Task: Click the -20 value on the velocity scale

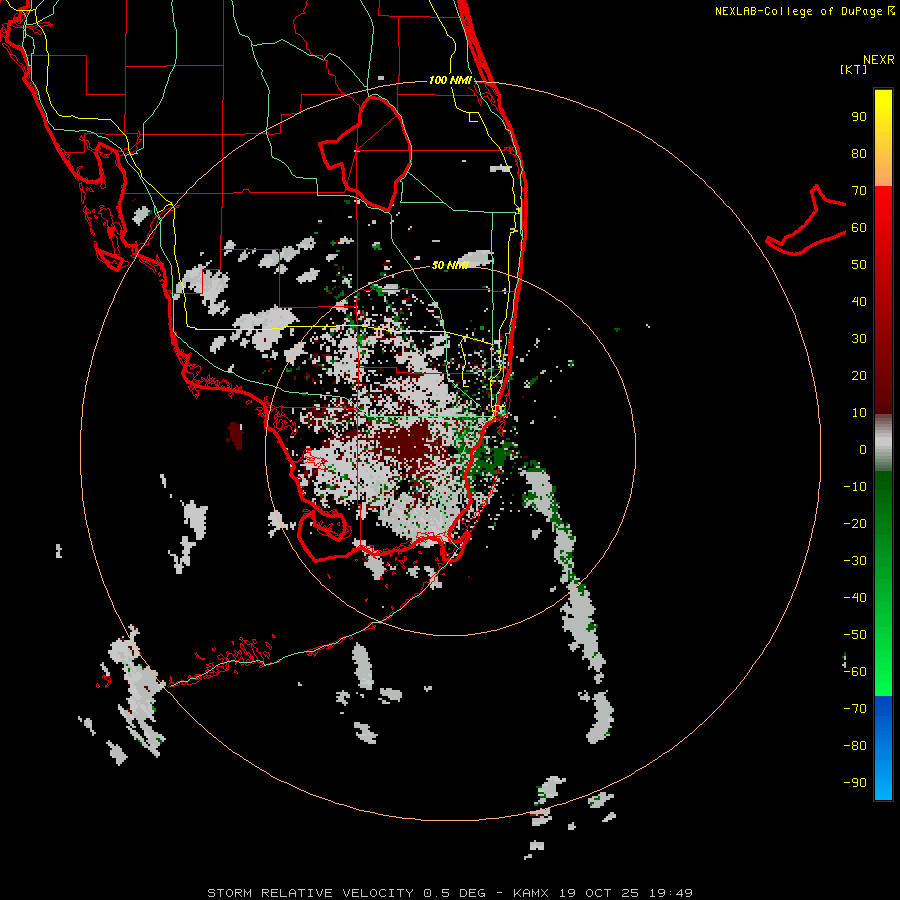Action: pos(855,523)
